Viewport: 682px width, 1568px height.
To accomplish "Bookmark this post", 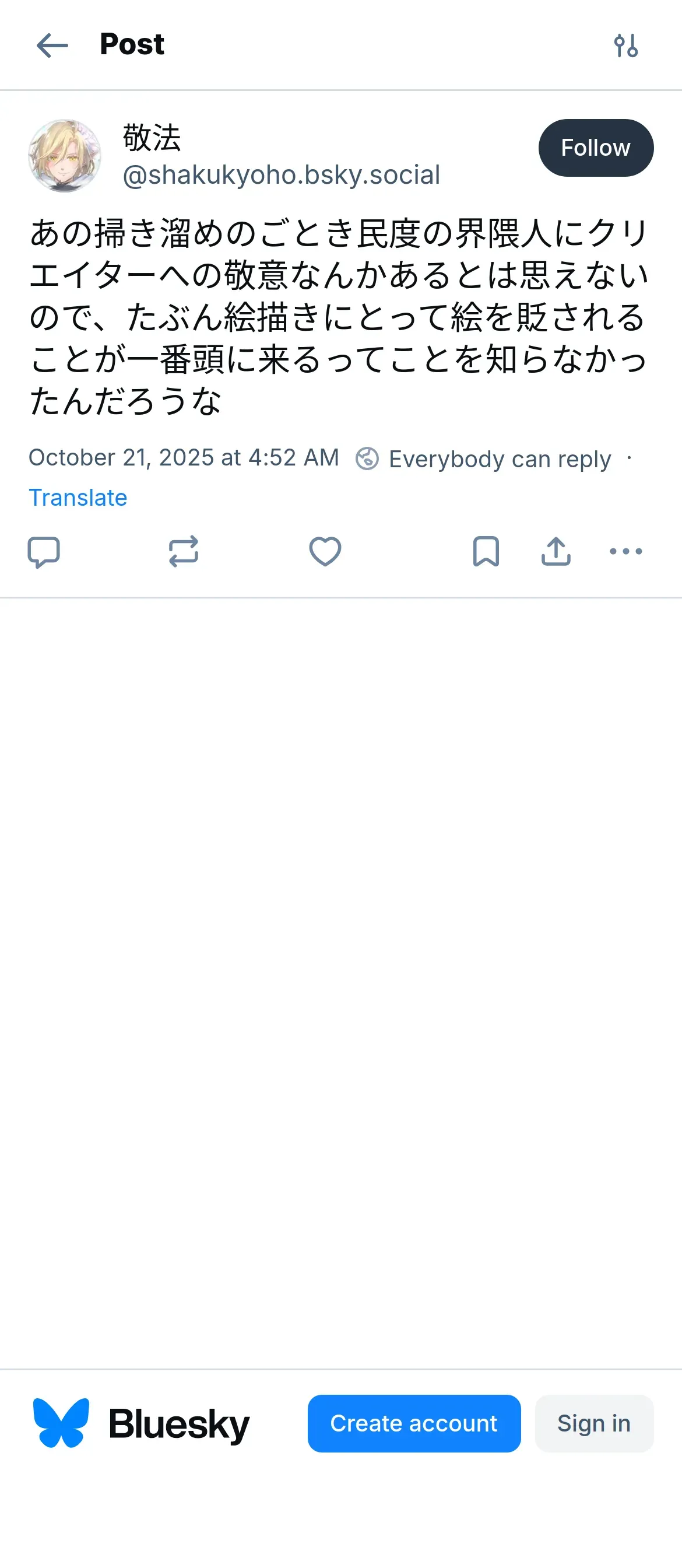I will coord(486,551).
